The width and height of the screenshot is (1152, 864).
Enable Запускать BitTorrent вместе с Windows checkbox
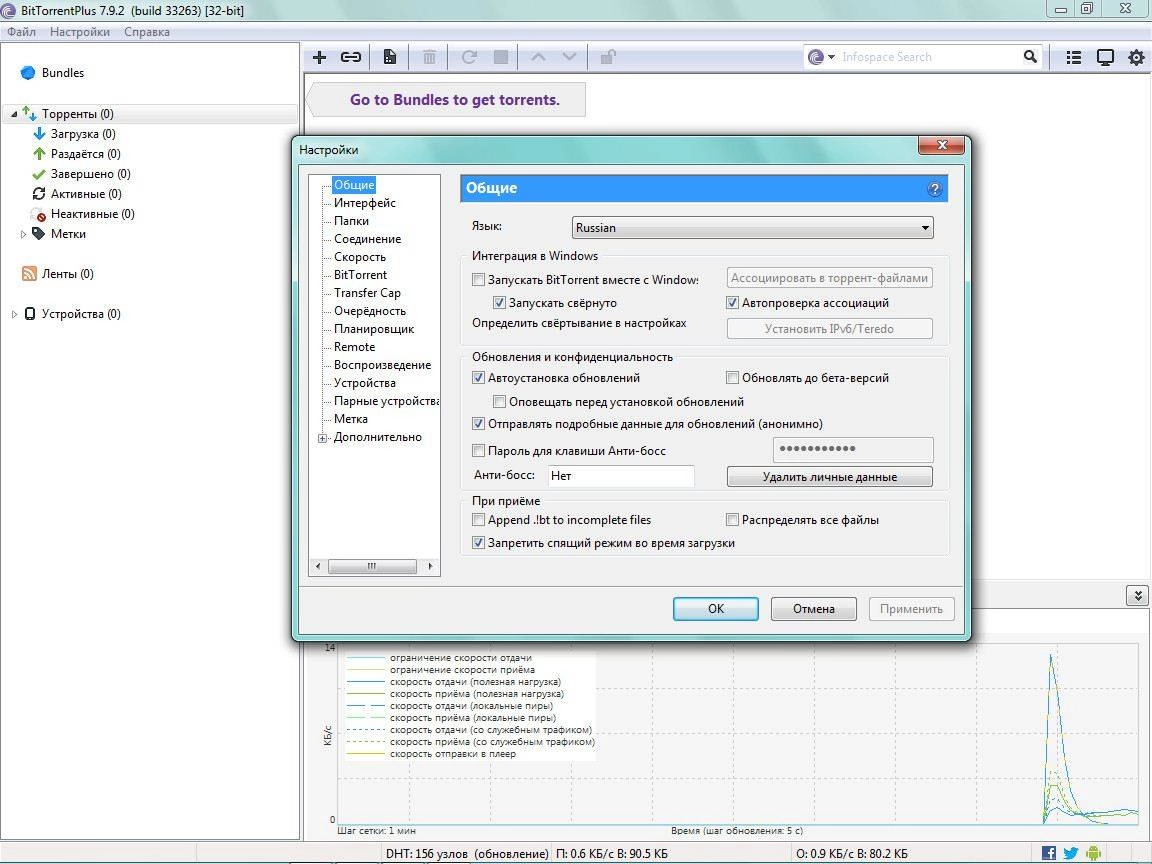point(478,279)
